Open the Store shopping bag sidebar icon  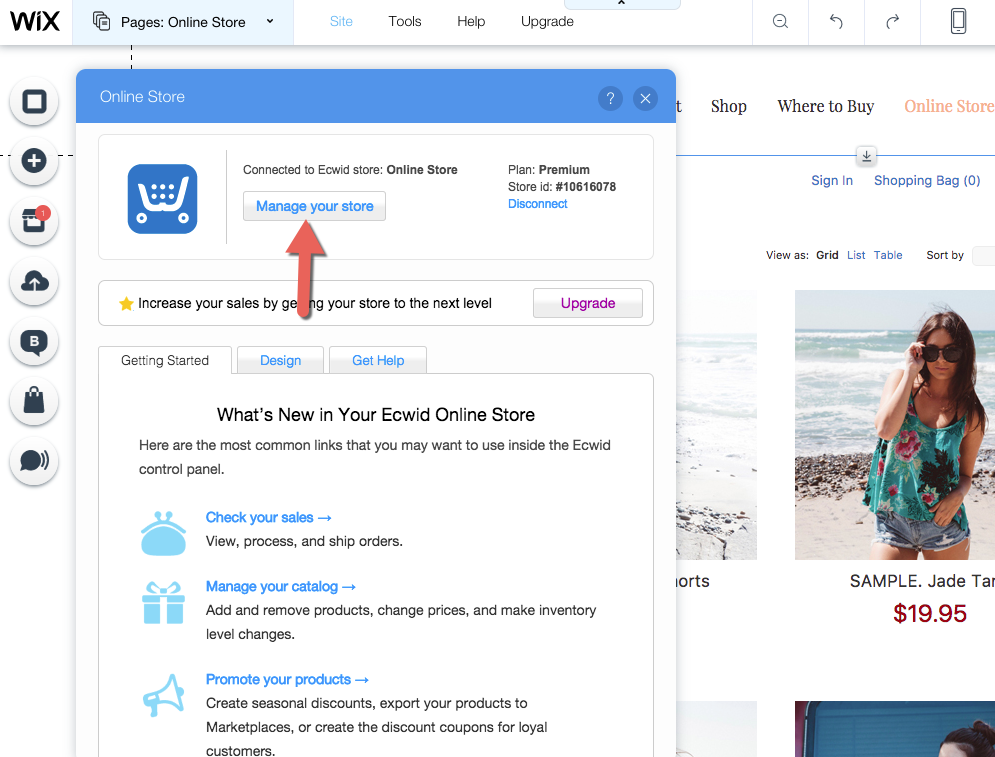coord(34,401)
